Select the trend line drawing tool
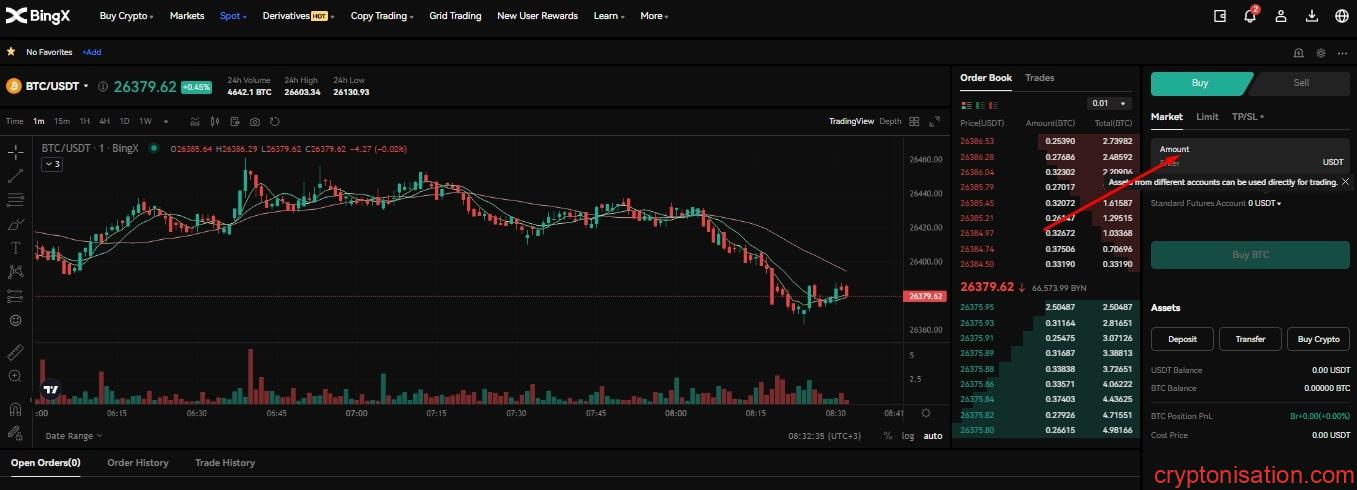 (15, 176)
